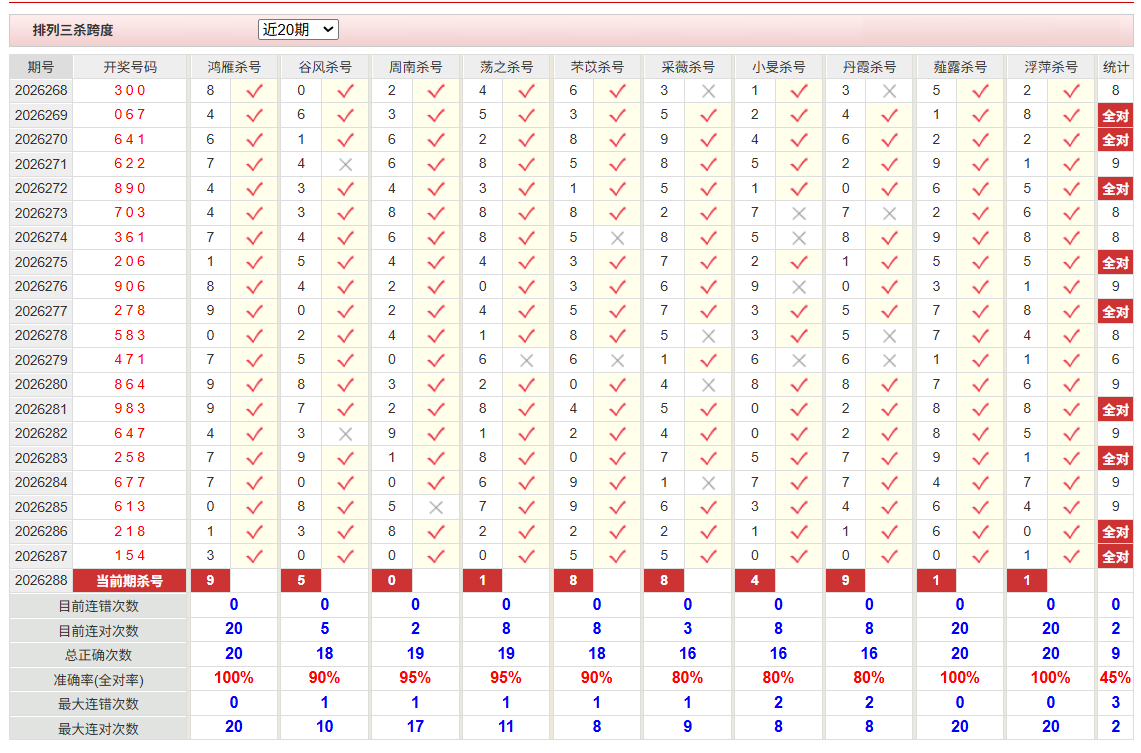Click the gray X in row 2026273 小旻杀号
The image size is (1141, 753).
tap(799, 213)
